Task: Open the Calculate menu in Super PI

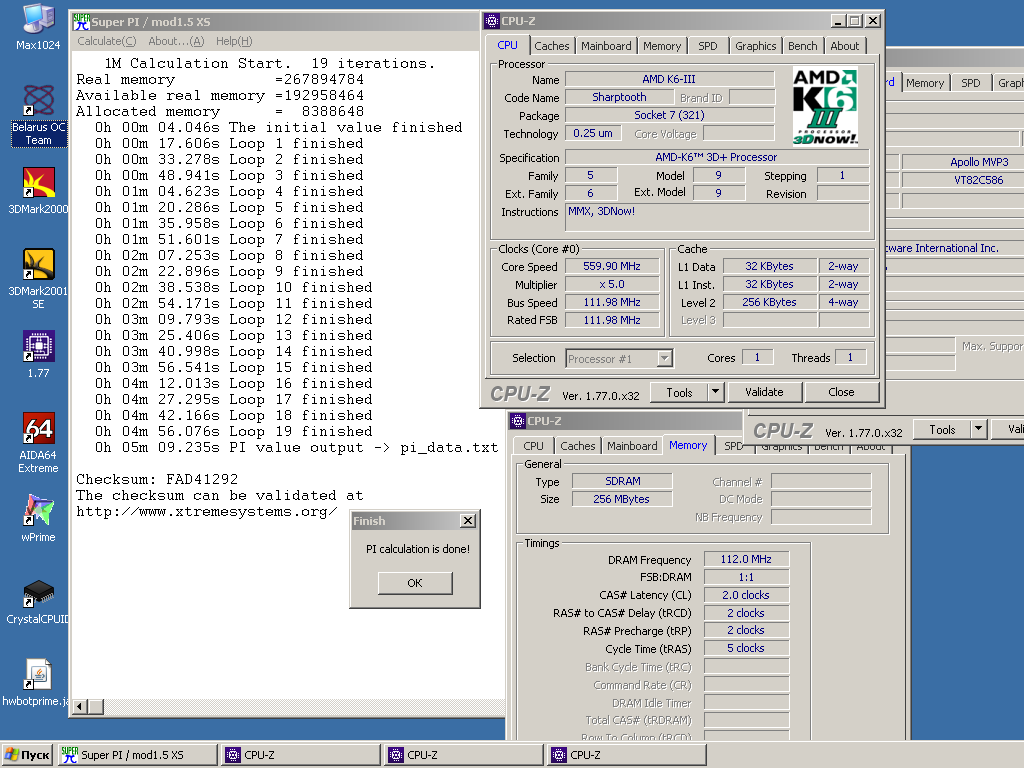Action: [106, 41]
